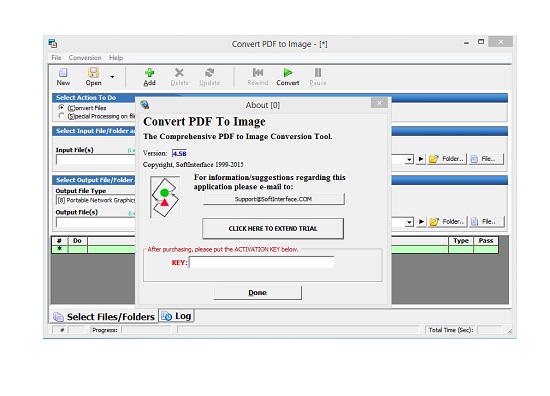Click the main window app icon
This screenshot has height=396, width=550.
[53, 43]
